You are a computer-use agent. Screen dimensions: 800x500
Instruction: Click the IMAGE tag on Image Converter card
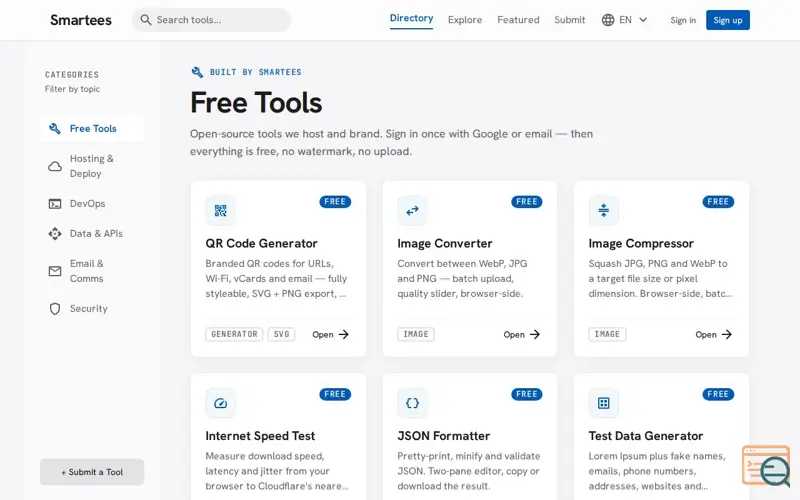tap(416, 334)
